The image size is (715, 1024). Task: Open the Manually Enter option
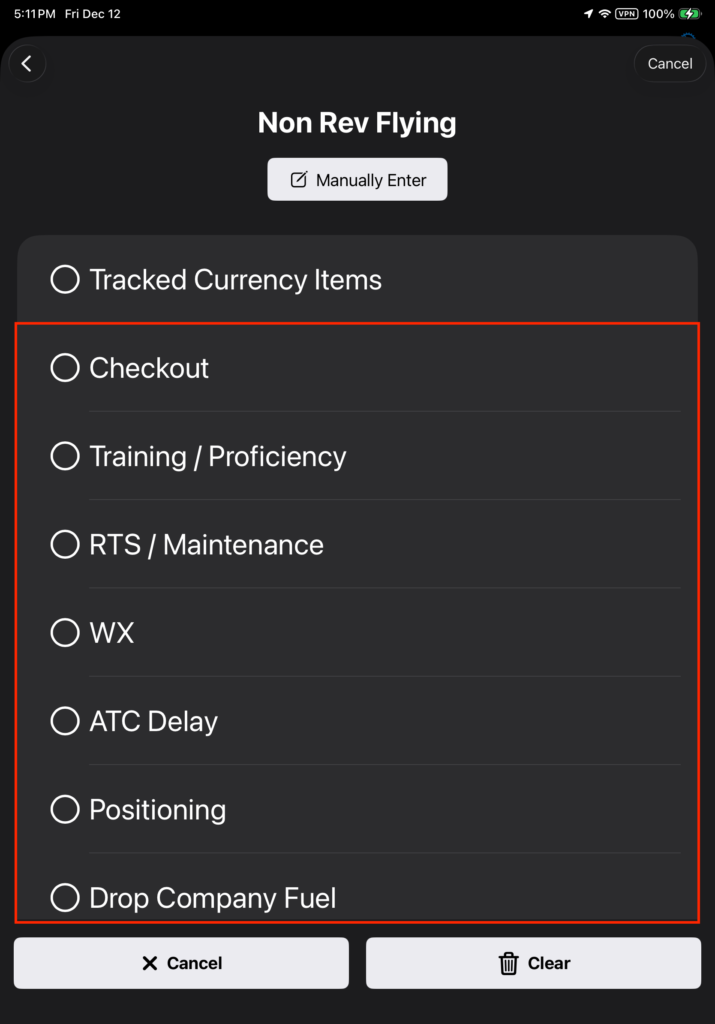tap(357, 180)
